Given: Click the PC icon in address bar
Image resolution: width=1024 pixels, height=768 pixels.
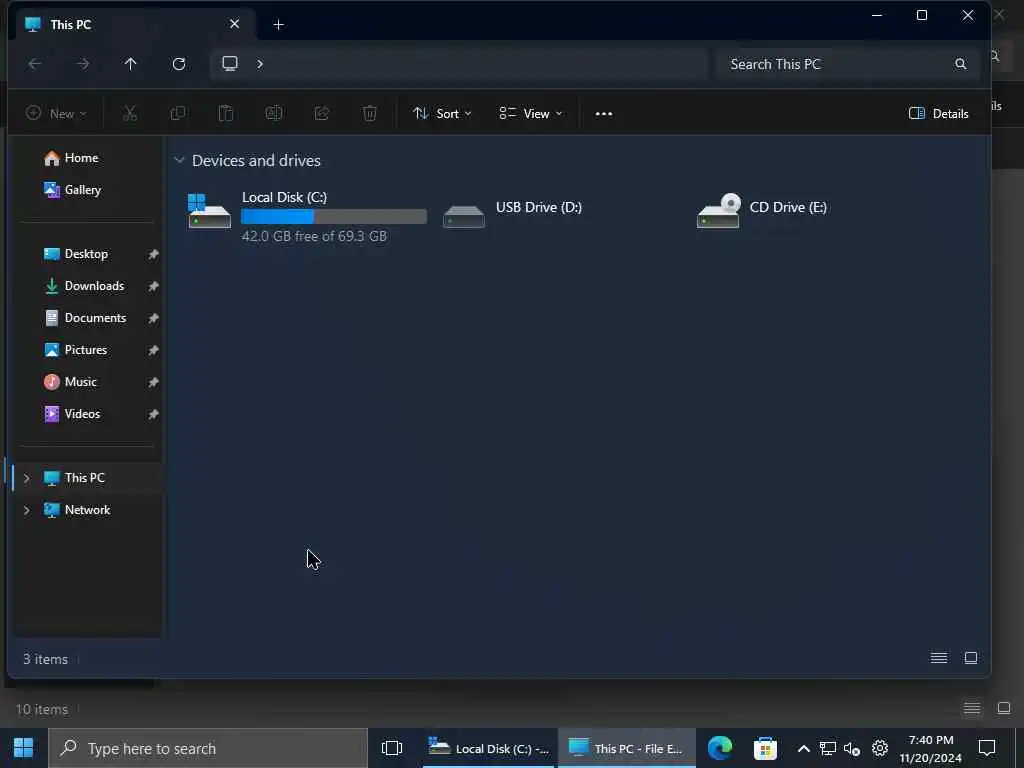Looking at the screenshot, I should point(230,63).
